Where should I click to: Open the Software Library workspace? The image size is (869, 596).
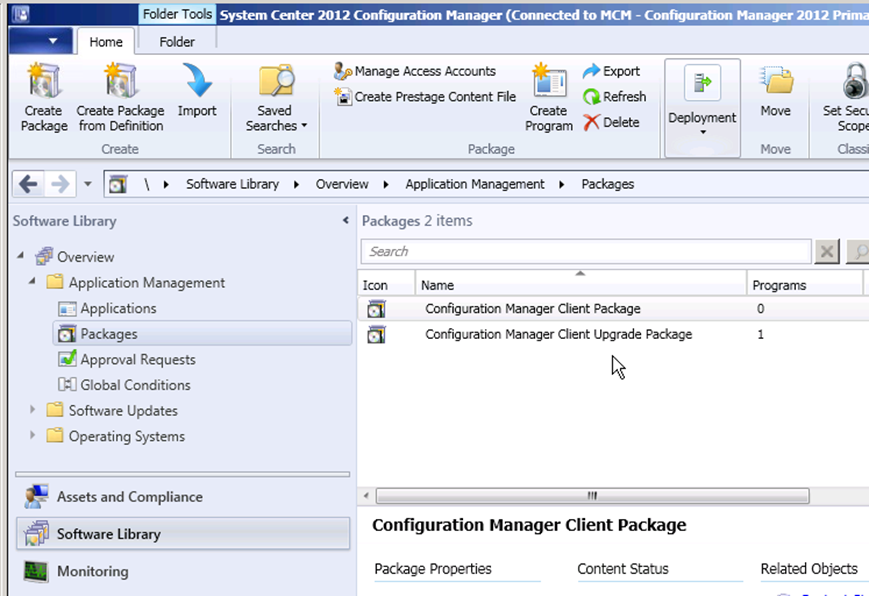pyautogui.click(x=183, y=534)
